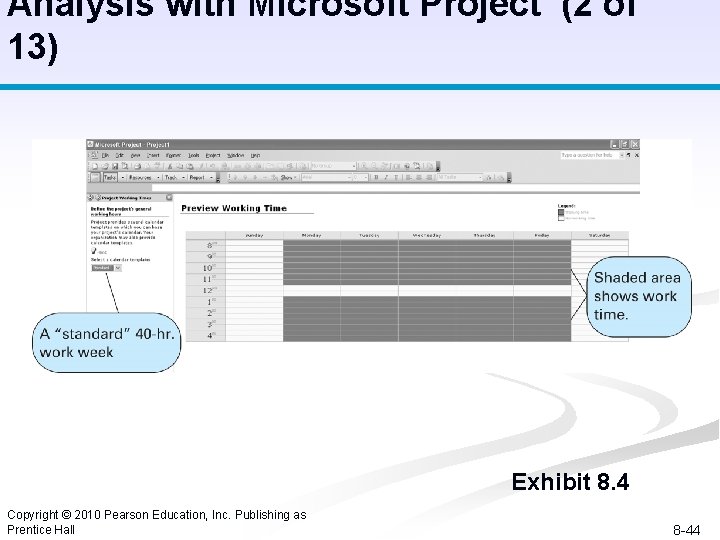Screen dimensions: 720x540
Task: Click the New document toolbar icon
Action: (94, 166)
